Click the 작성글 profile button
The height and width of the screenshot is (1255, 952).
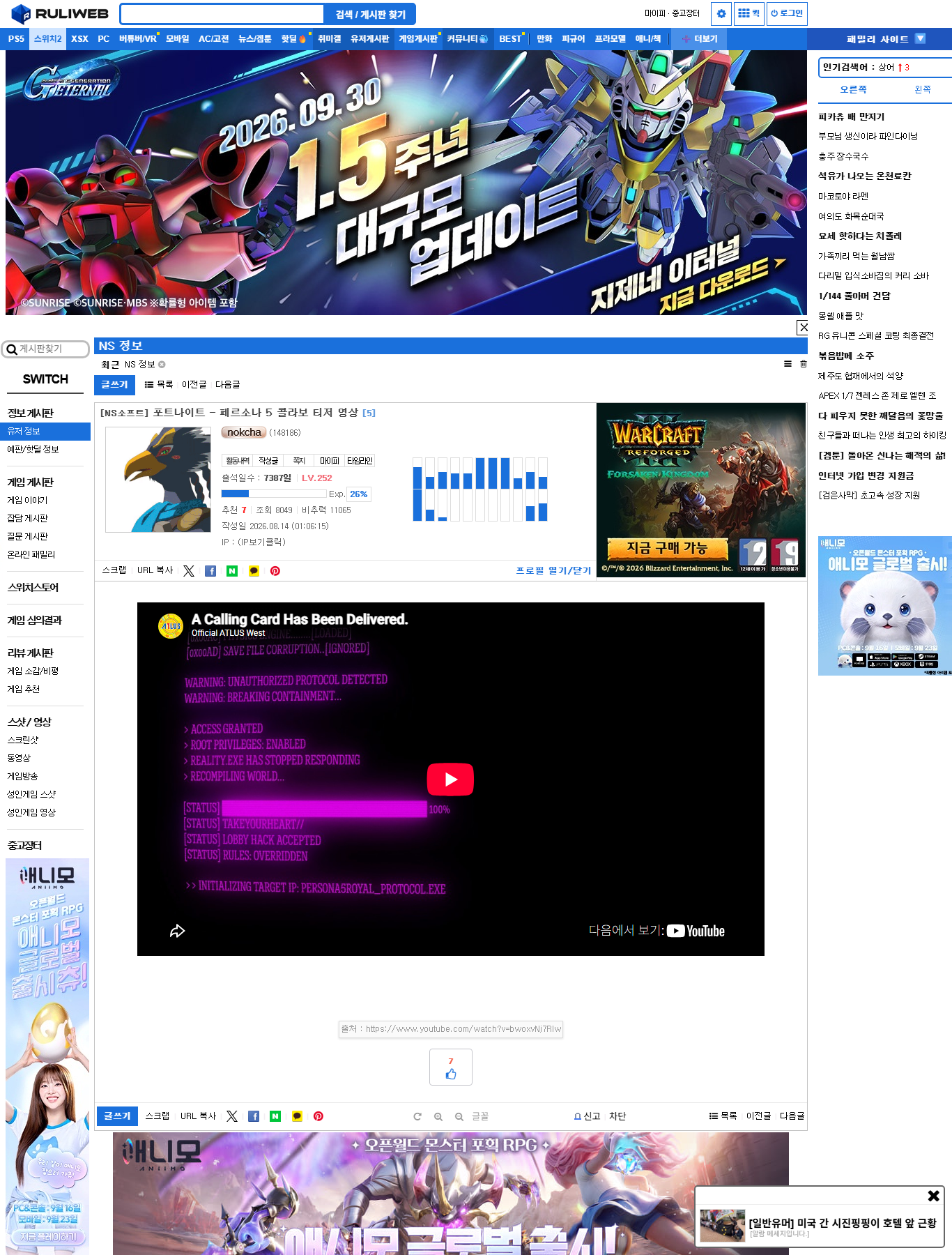[268, 461]
